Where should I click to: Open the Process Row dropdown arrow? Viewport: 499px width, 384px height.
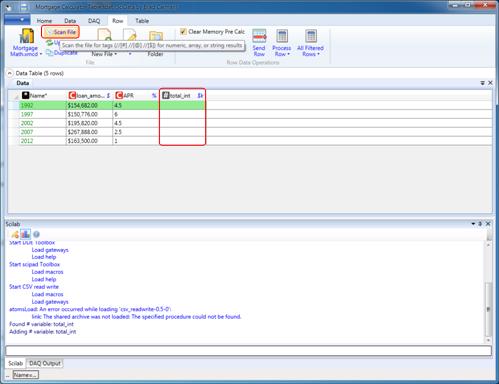pos(289,54)
